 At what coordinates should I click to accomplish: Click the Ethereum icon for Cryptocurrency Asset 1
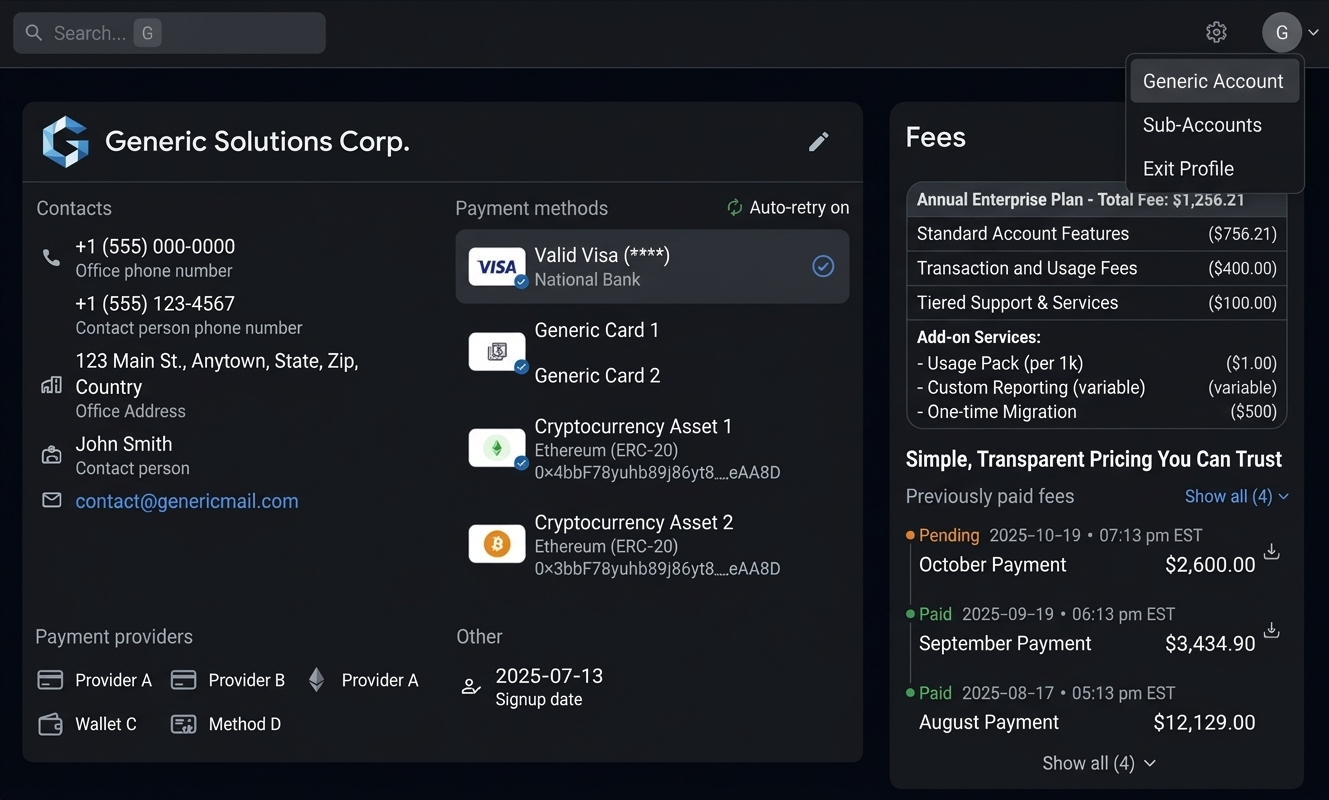[497, 448]
